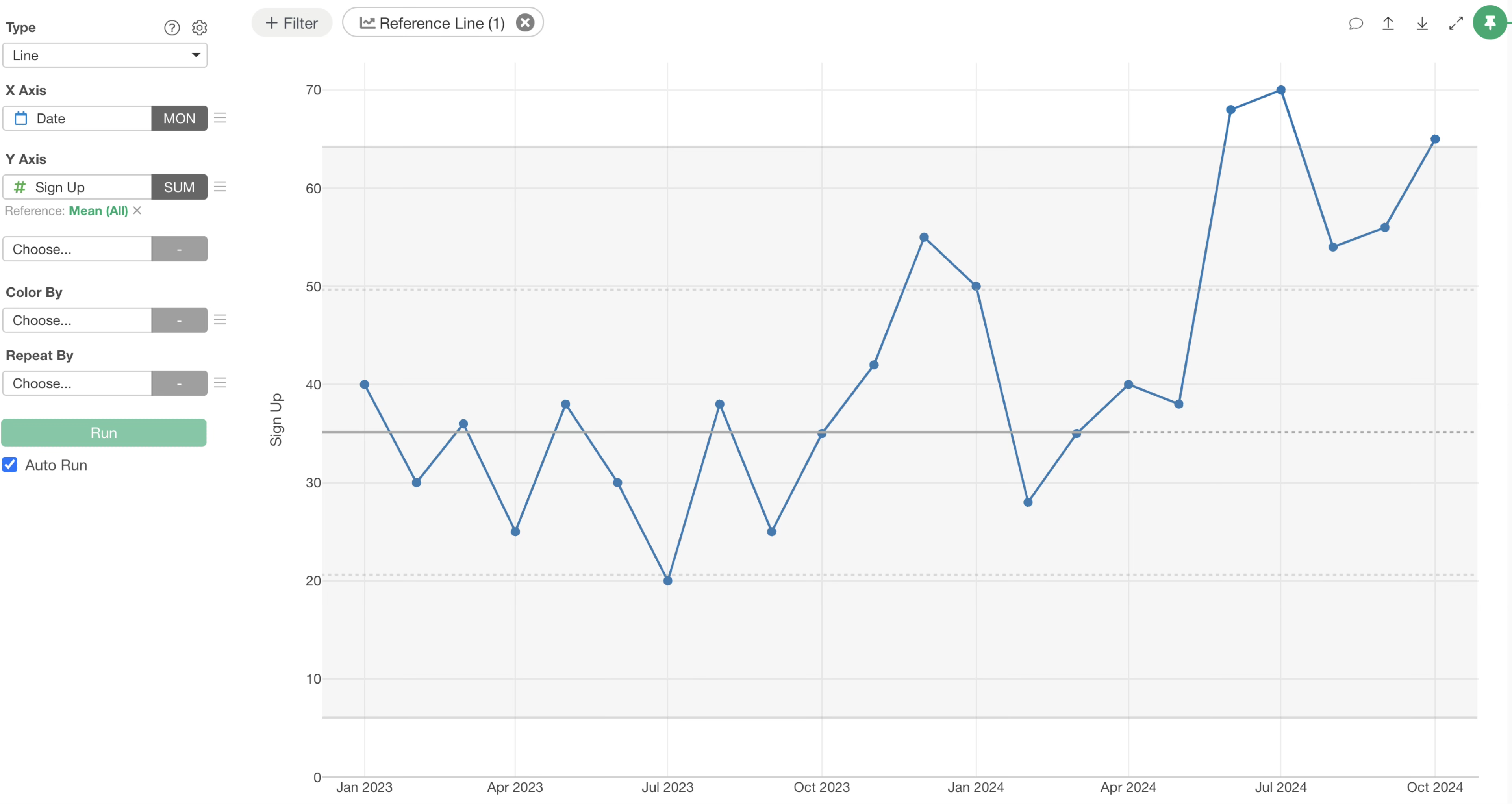1512x804 pixels.
Task: Click the comment speech bubble icon
Action: pyautogui.click(x=1355, y=24)
